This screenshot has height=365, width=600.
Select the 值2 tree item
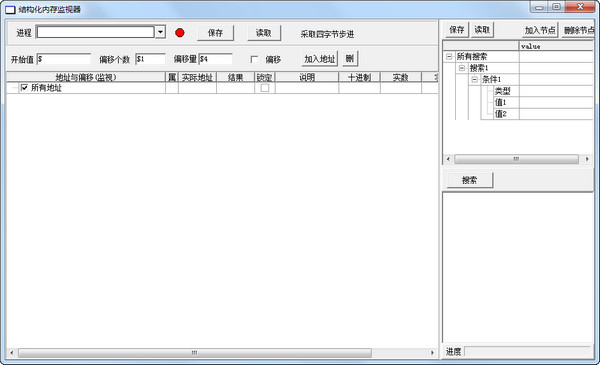click(x=501, y=114)
